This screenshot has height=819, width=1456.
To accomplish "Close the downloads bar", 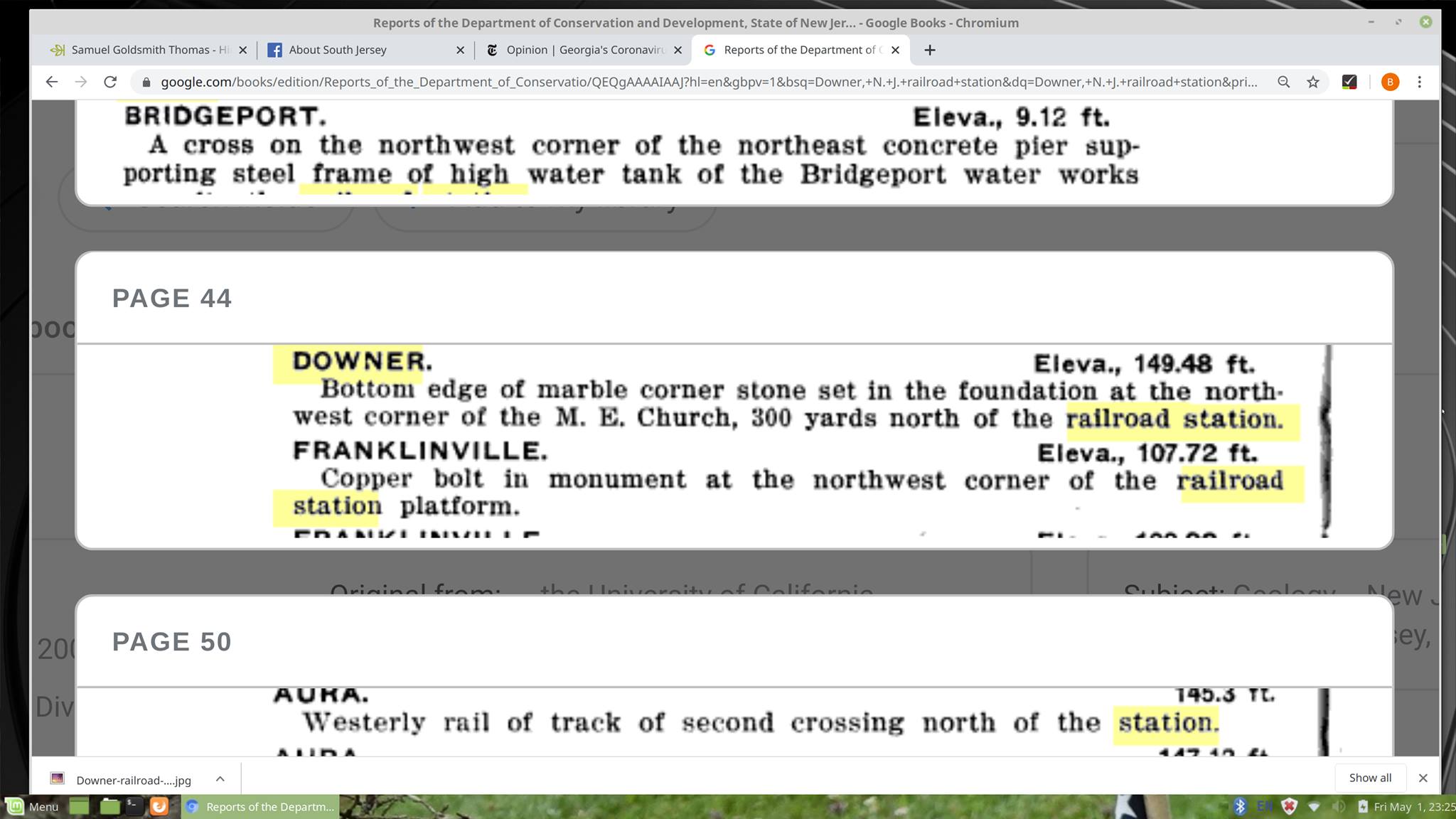I will 1423,778.
